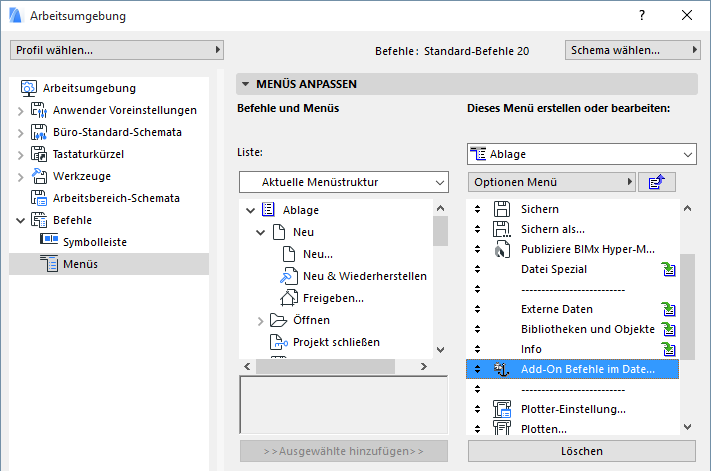The image size is (711, 471).
Task: Expand the Öffnen folder in tree
Action: 262,321
